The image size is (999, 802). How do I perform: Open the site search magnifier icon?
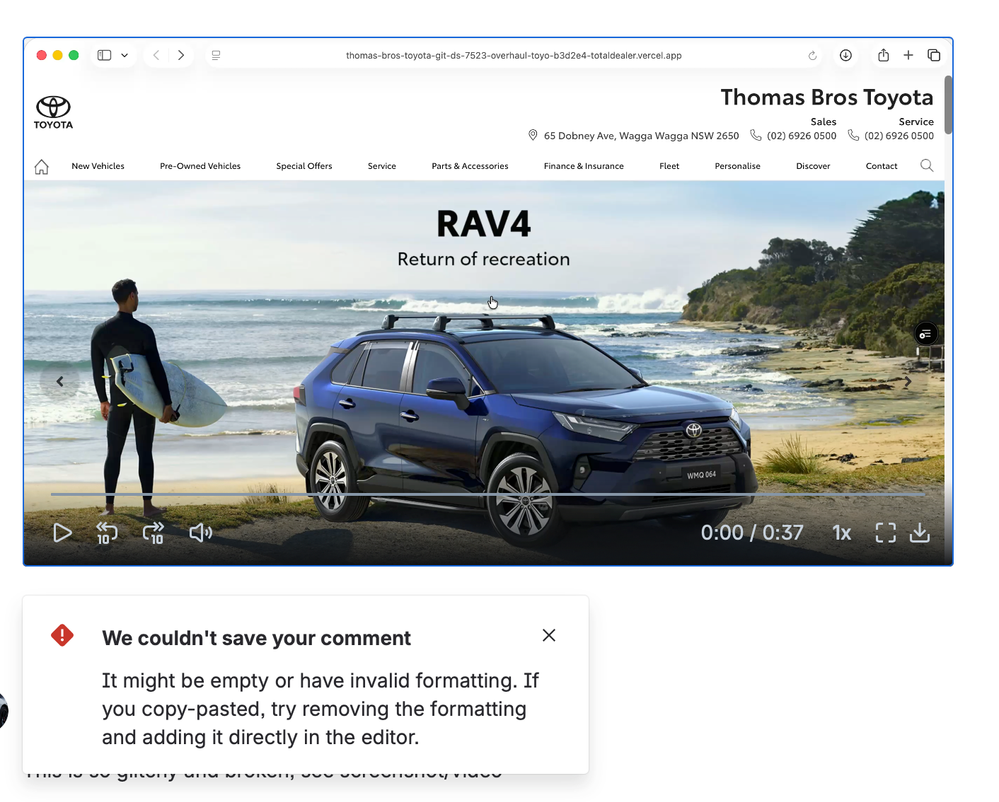click(x=927, y=166)
